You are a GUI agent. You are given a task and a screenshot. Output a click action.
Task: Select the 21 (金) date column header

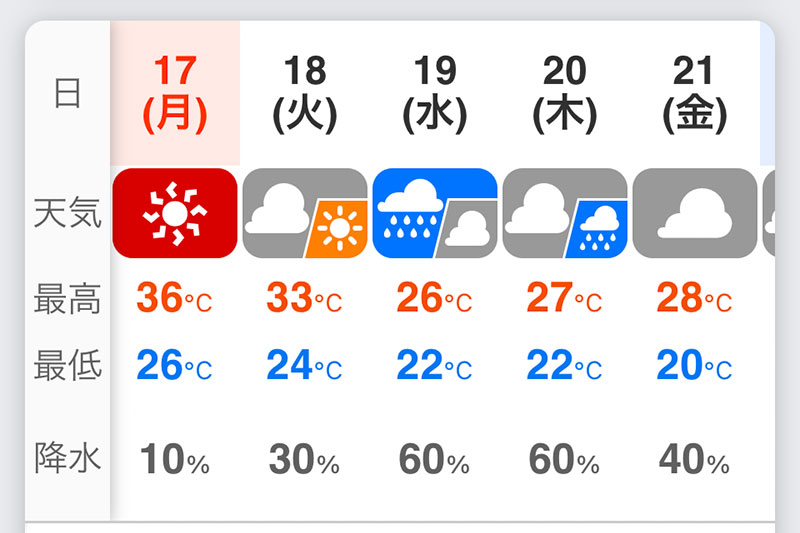(x=695, y=94)
